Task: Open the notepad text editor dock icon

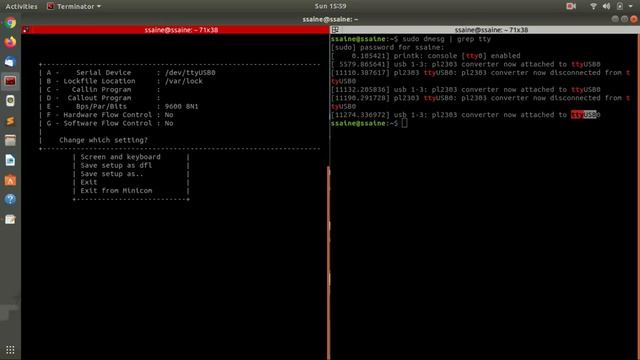Action: 10,220
